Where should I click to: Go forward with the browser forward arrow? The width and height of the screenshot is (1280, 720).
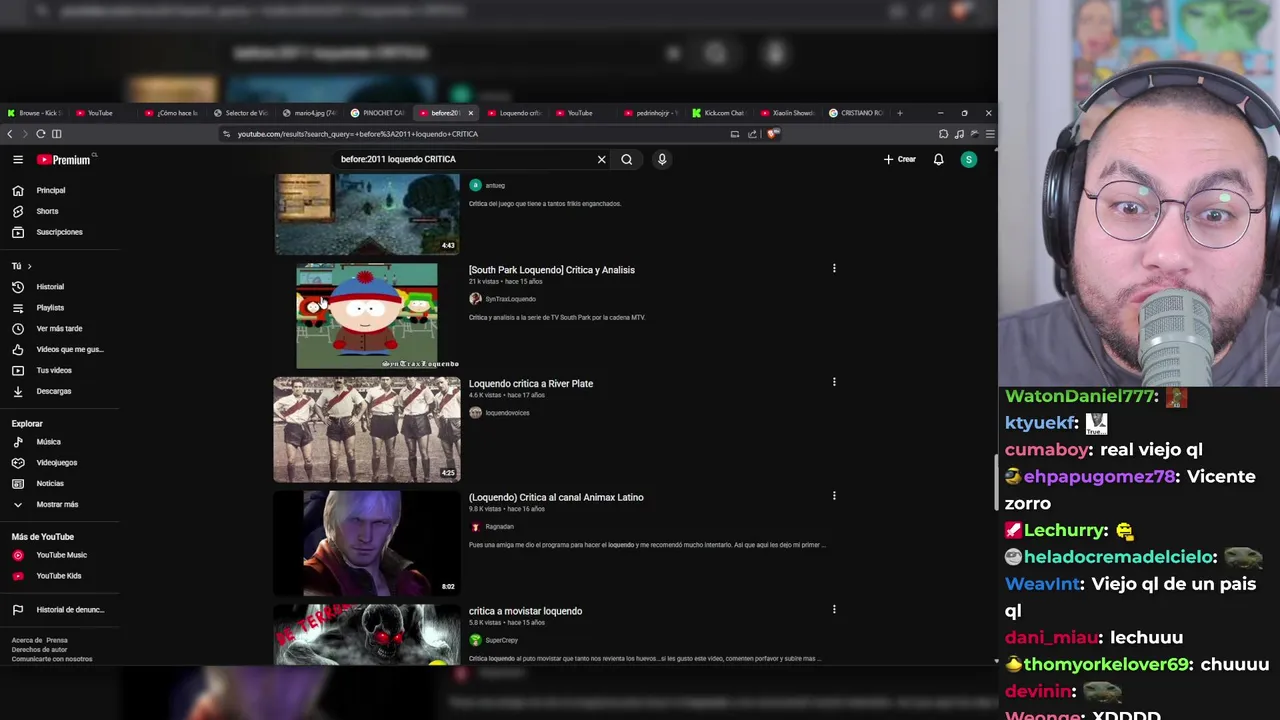coord(25,134)
